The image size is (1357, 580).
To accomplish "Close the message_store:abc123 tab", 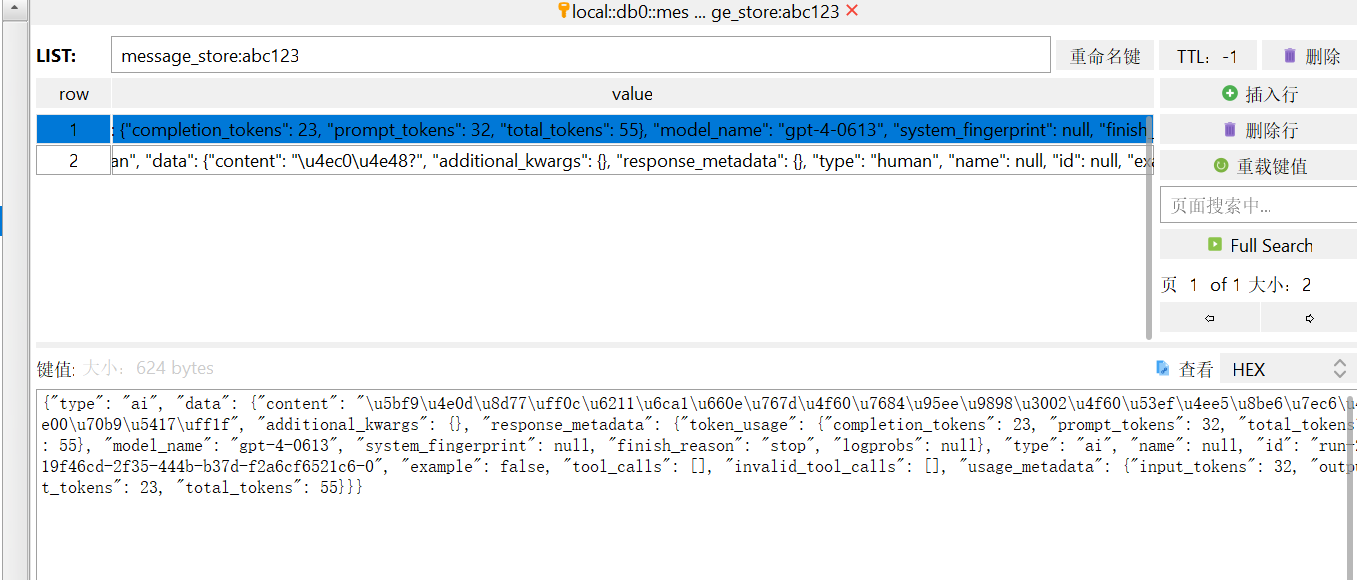I will click(x=851, y=11).
